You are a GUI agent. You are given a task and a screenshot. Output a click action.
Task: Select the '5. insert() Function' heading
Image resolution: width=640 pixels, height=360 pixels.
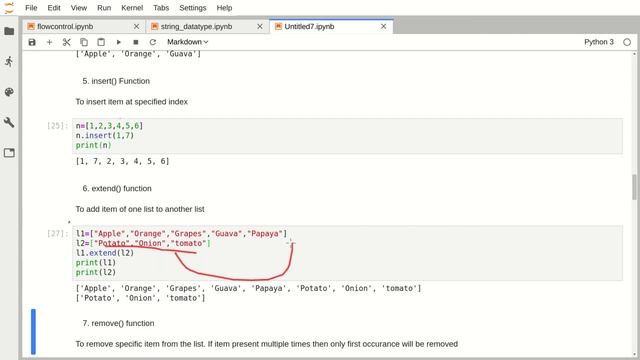pos(116,81)
